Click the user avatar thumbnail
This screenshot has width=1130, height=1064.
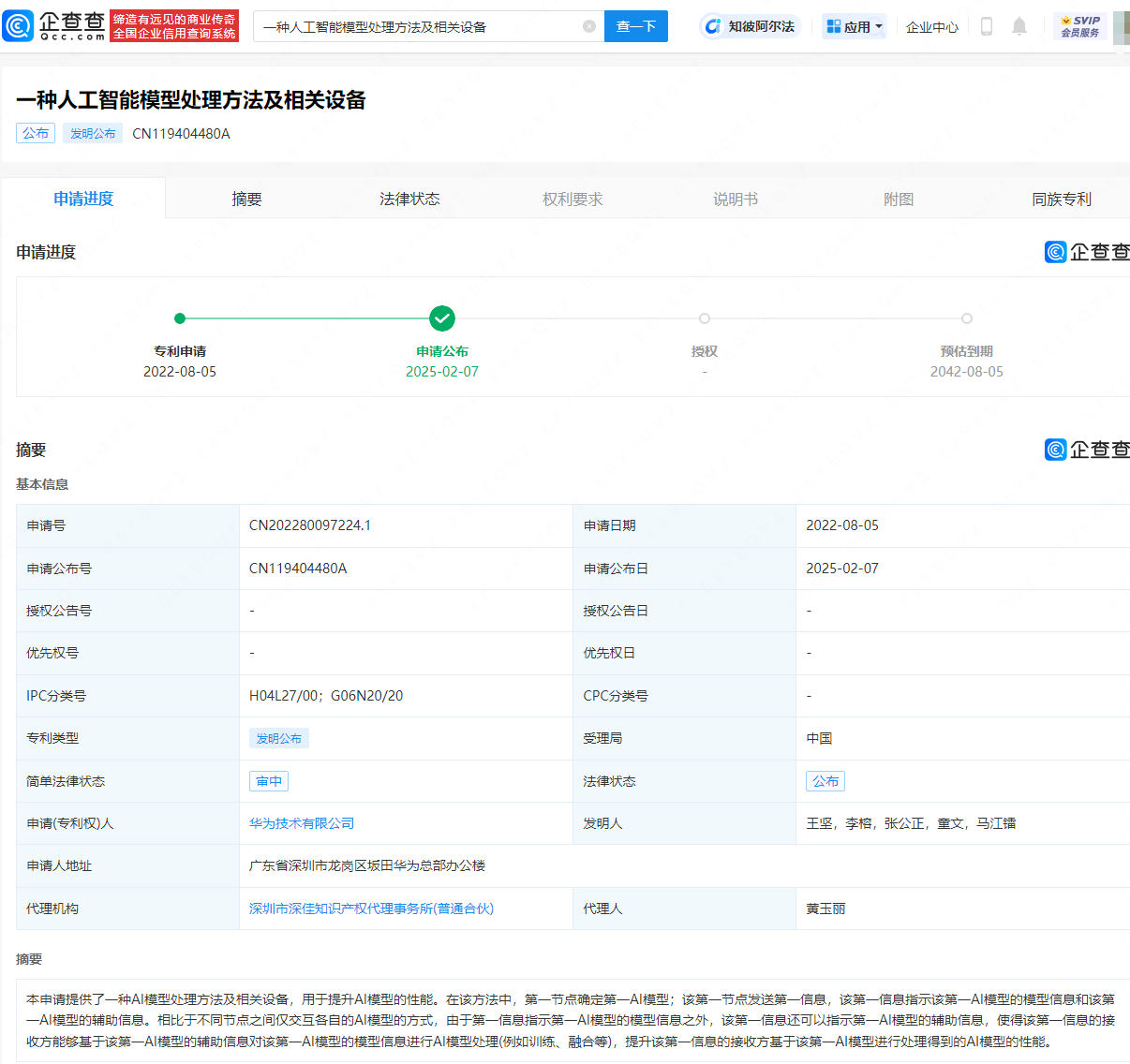click(x=1122, y=28)
